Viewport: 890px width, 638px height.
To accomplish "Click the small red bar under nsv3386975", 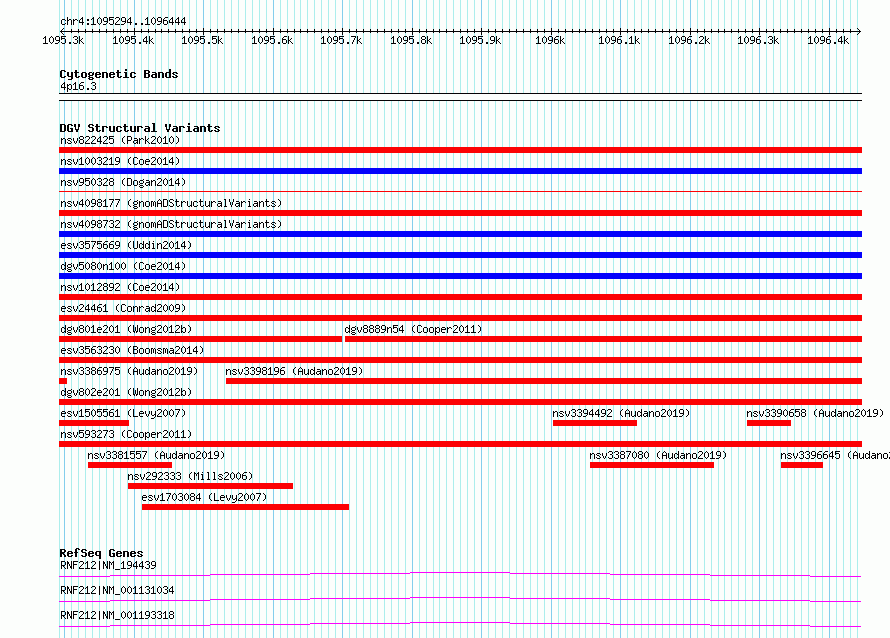I will coord(63,381).
